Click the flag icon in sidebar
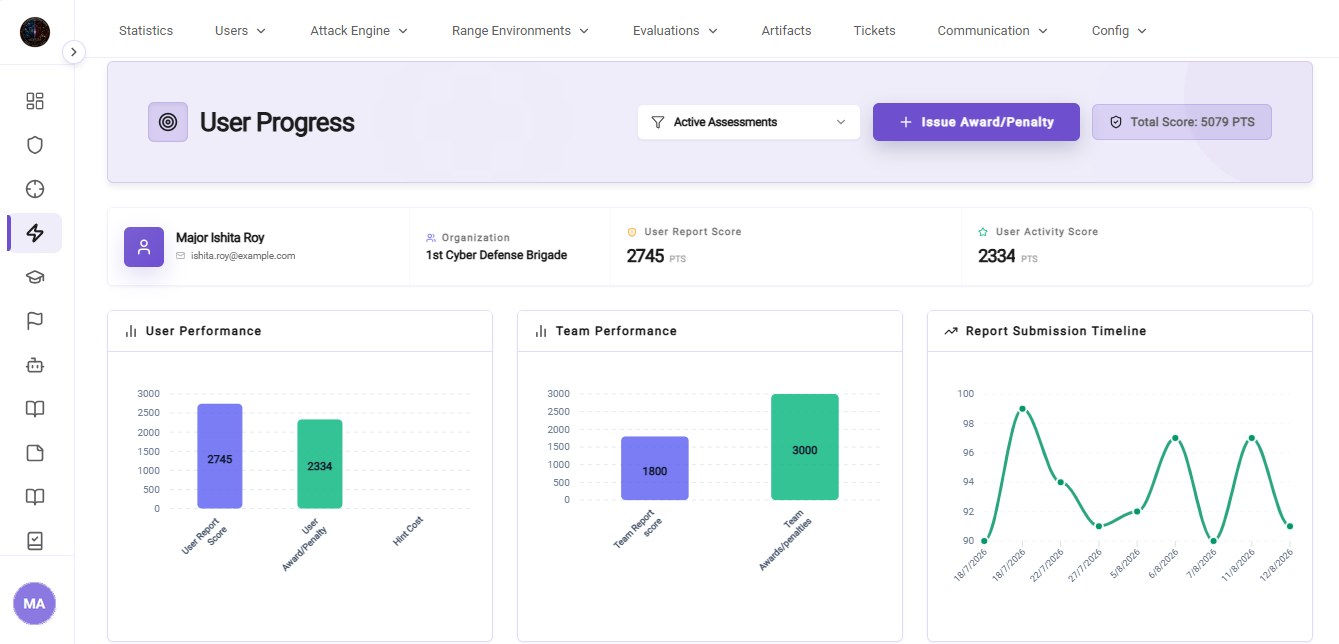Viewport: 1339px width, 644px height. pyautogui.click(x=35, y=321)
